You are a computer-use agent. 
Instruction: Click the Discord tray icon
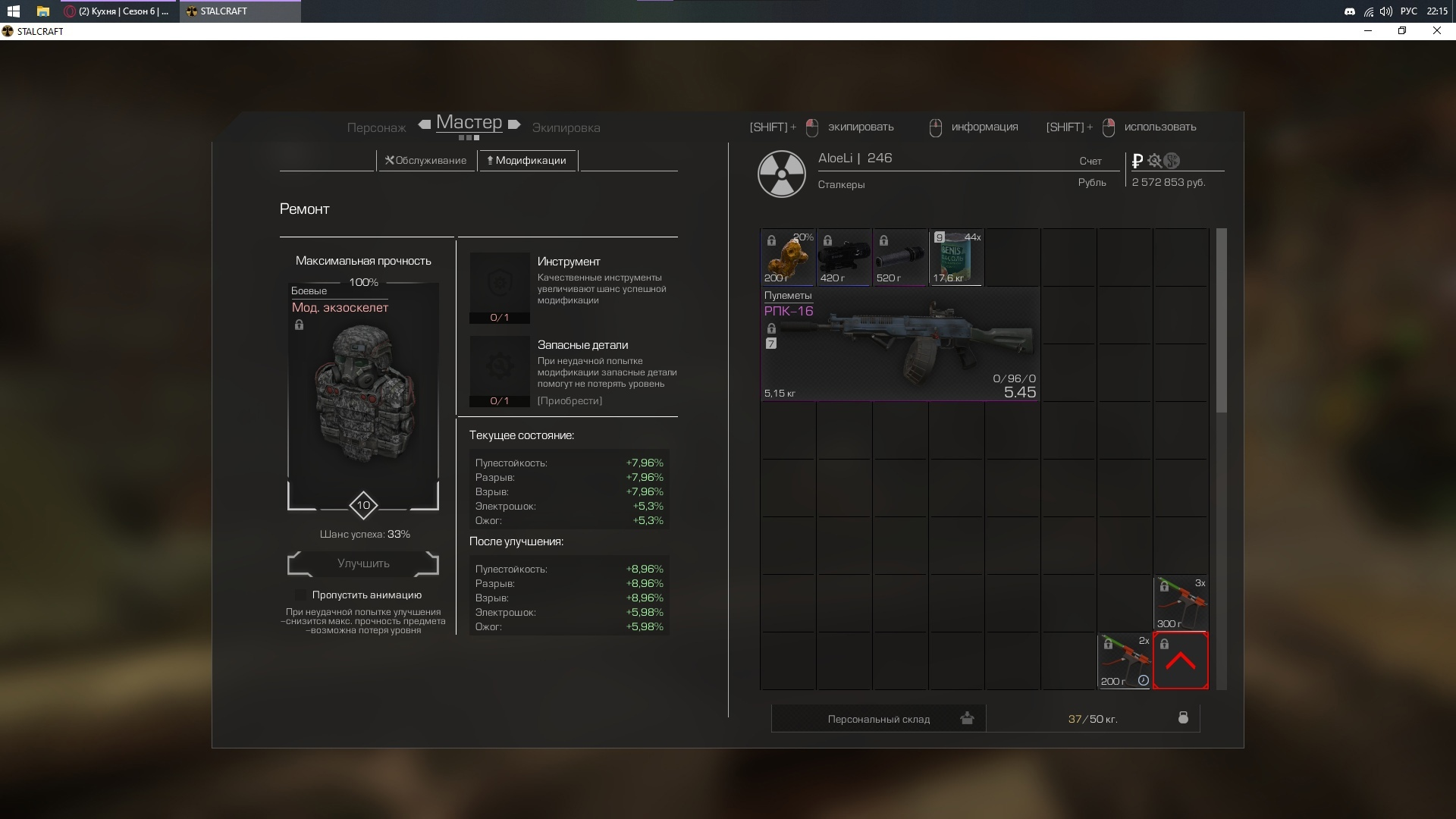tap(1350, 11)
